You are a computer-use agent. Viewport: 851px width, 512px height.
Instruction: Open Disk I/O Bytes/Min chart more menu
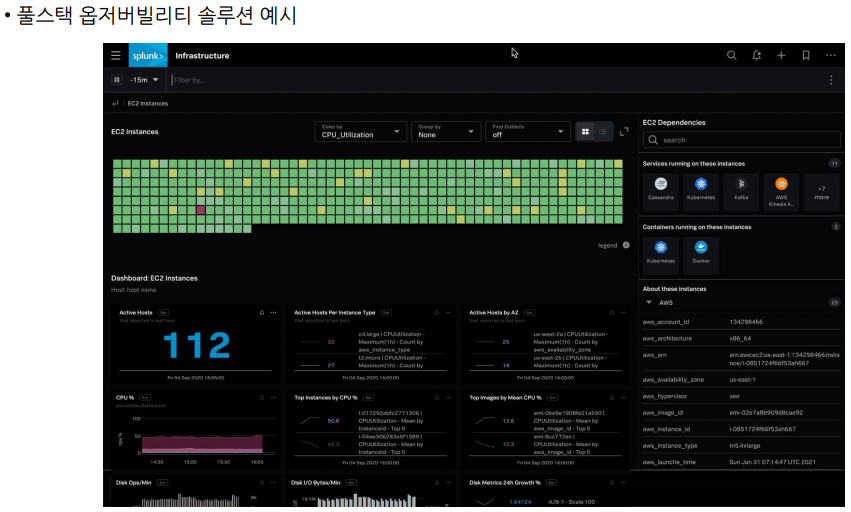pyautogui.click(x=448, y=483)
